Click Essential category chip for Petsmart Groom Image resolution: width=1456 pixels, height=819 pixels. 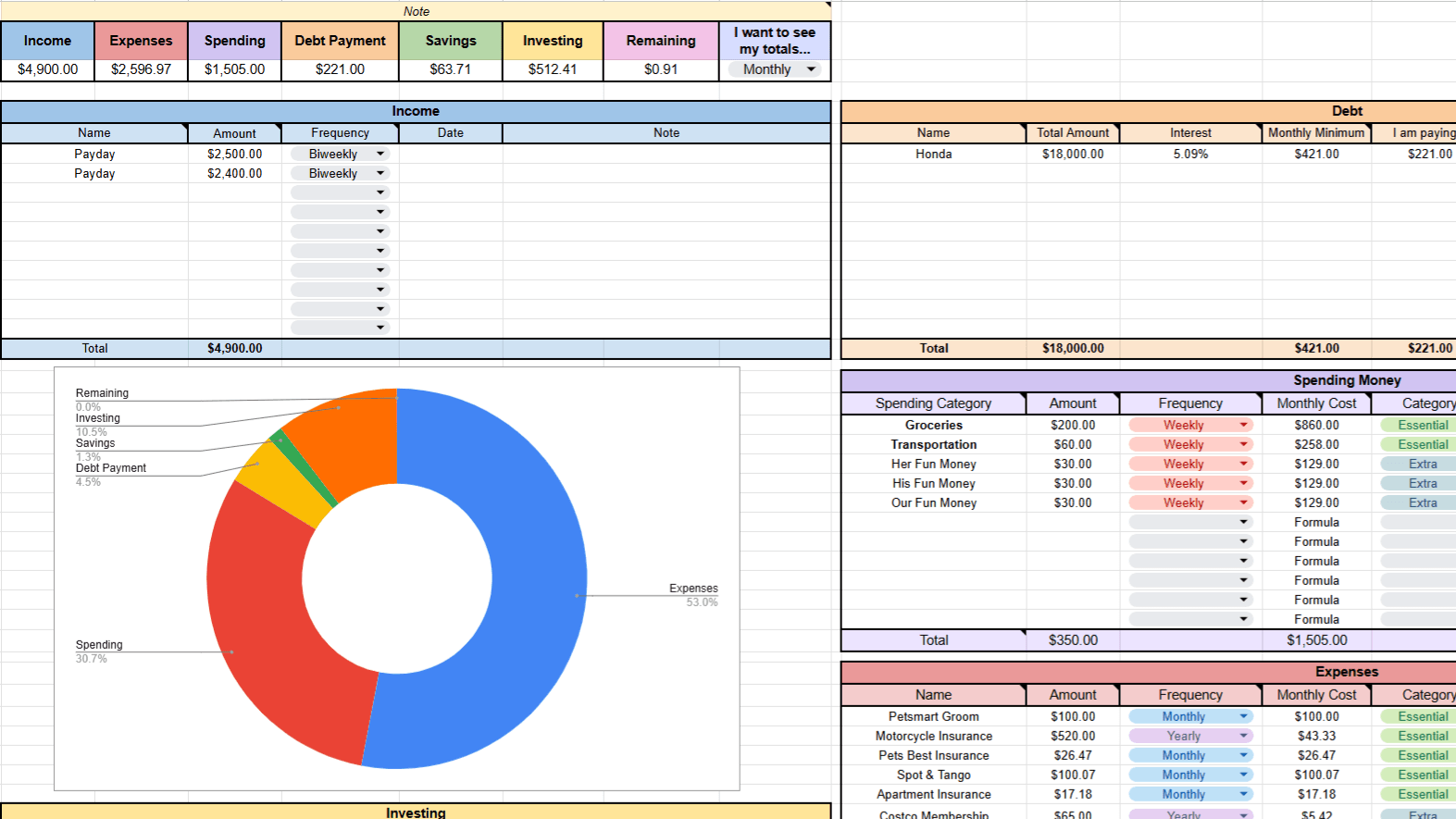coord(1419,717)
